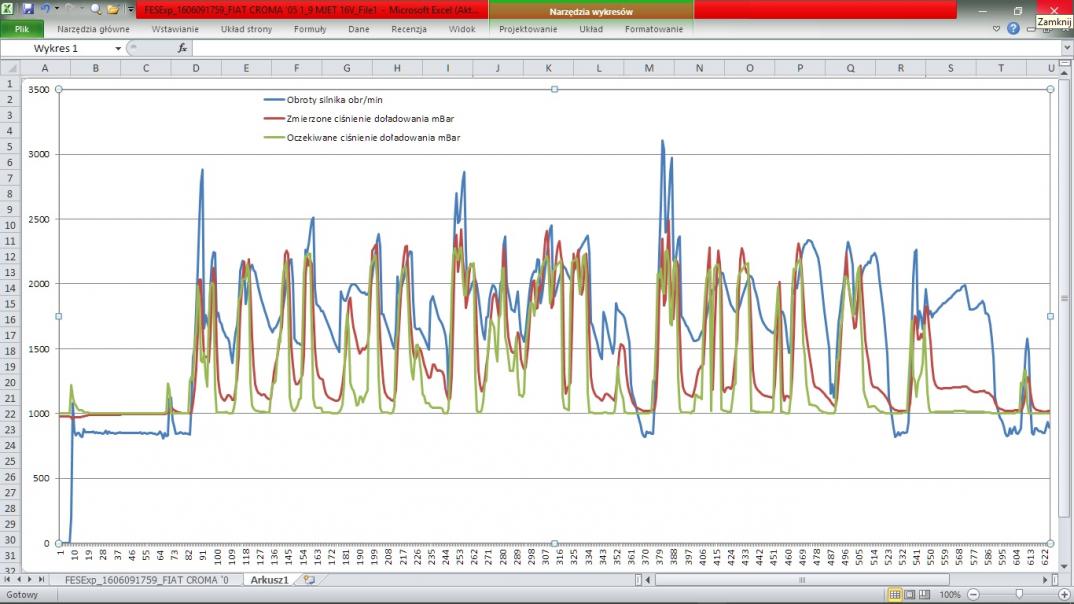Click legend entry Obroty silnika obr/min
Viewport: 1074px width, 604px height.
pos(323,100)
